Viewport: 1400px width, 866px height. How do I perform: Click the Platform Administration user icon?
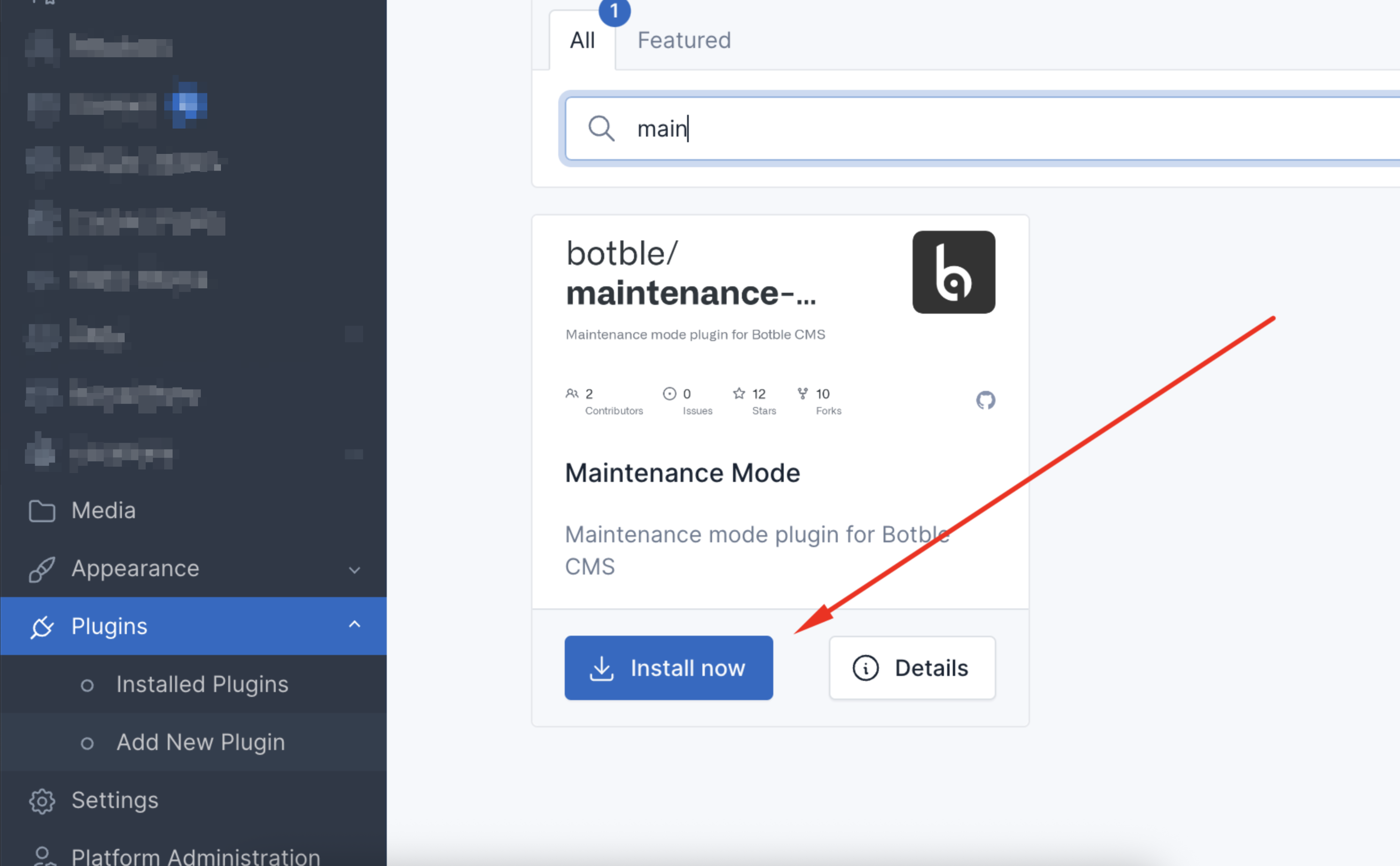(42, 856)
